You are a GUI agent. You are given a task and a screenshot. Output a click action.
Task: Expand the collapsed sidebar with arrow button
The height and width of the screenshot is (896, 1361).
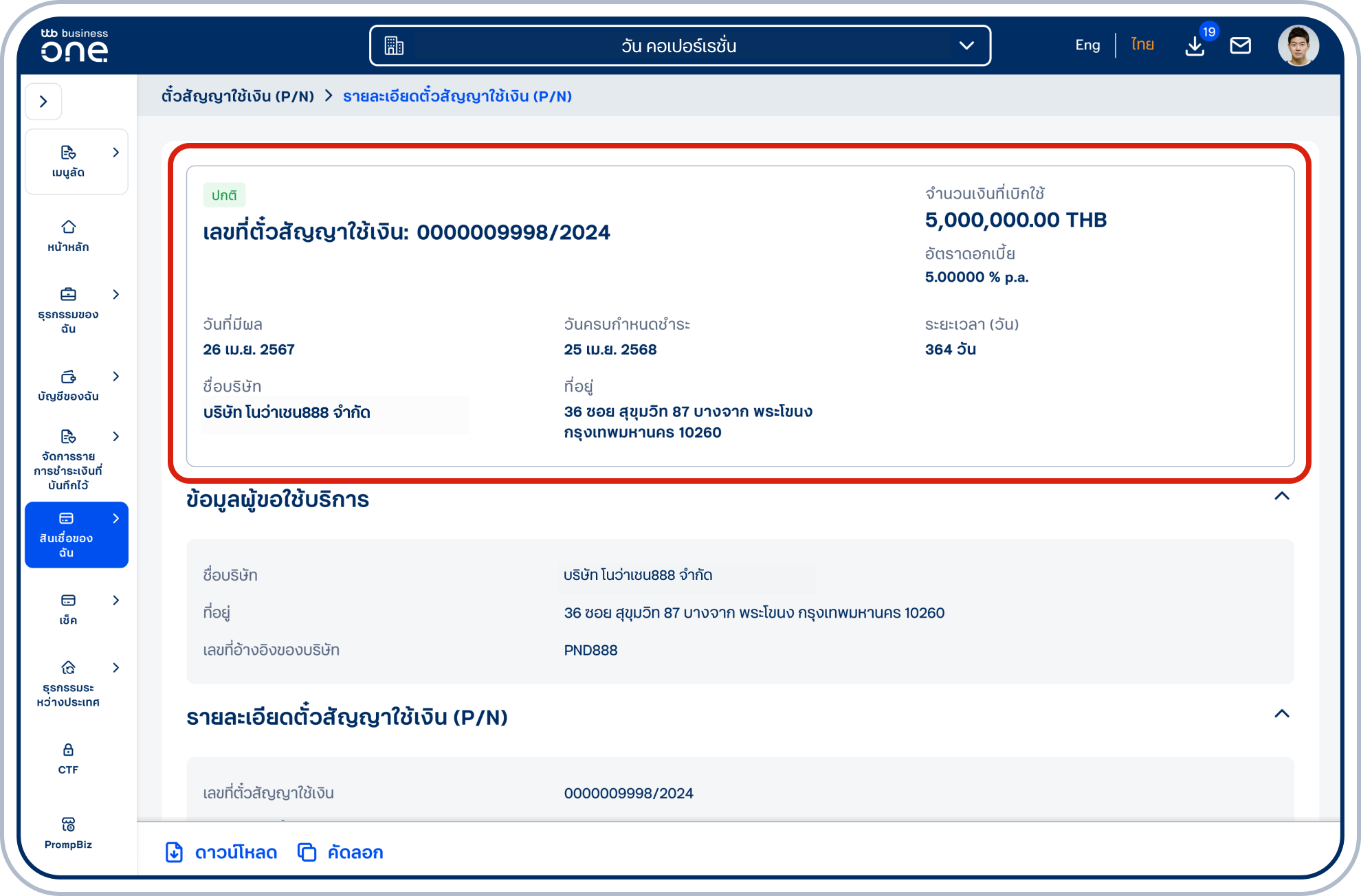click(43, 101)
